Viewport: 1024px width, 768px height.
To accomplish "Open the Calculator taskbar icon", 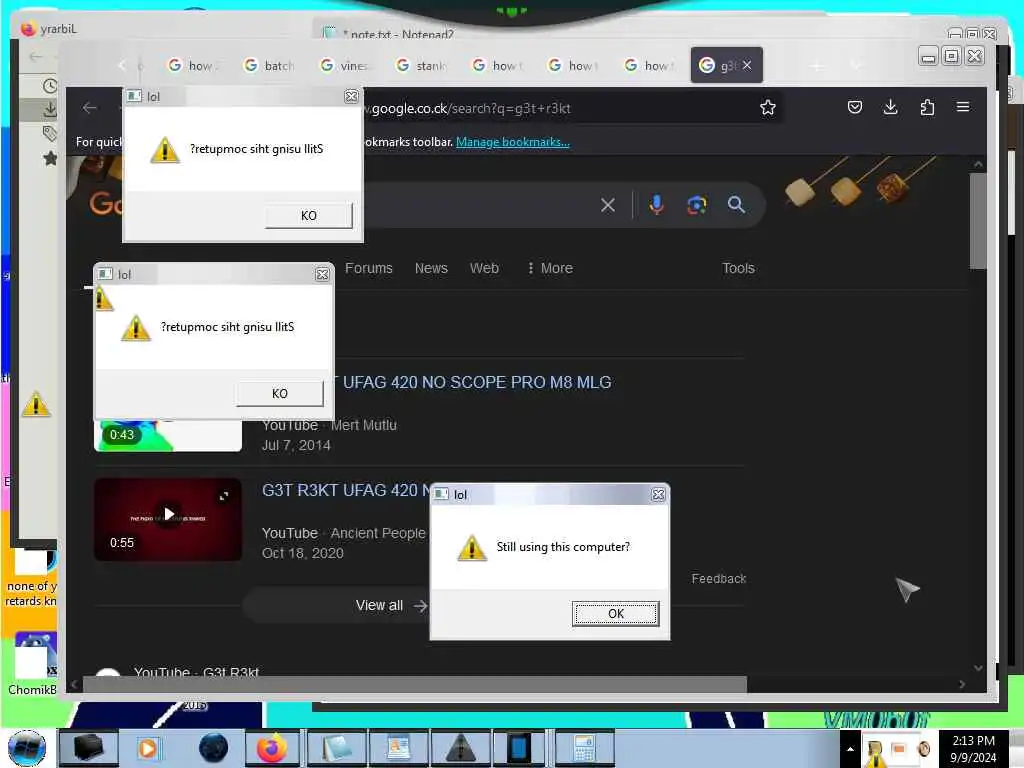I will tap(583, 748).
